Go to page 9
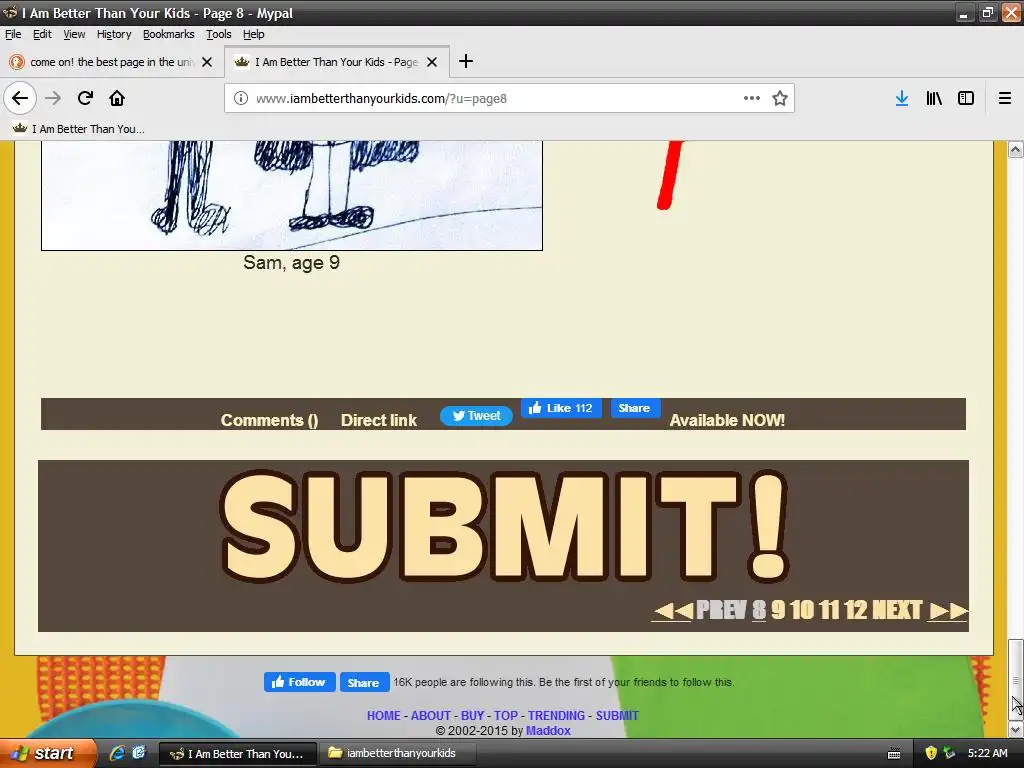The width and height of the screenshot is (1024, 768). [x=778, y=611]
